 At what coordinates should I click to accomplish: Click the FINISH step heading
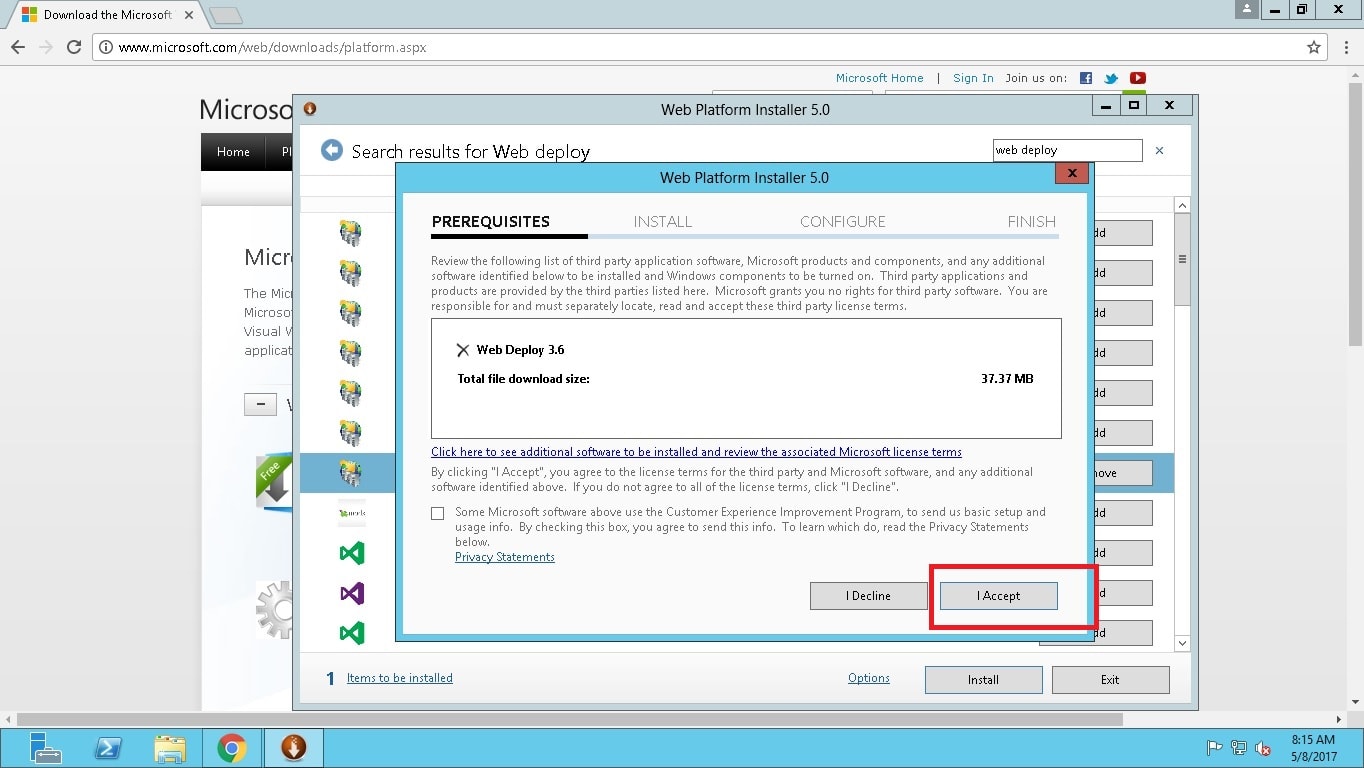pos(1031,222)
